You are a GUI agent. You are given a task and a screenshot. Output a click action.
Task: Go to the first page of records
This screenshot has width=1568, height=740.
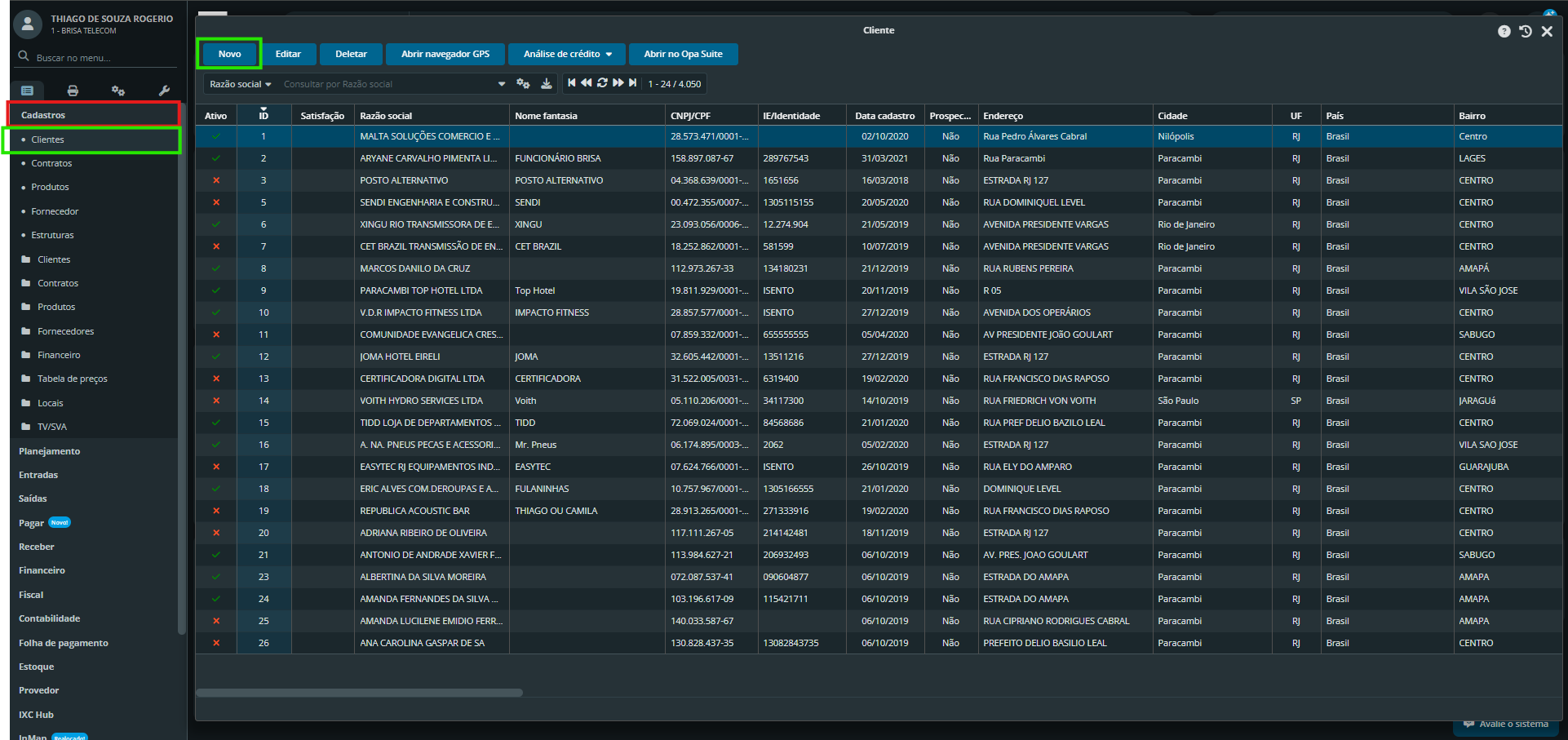click(571, 83)
